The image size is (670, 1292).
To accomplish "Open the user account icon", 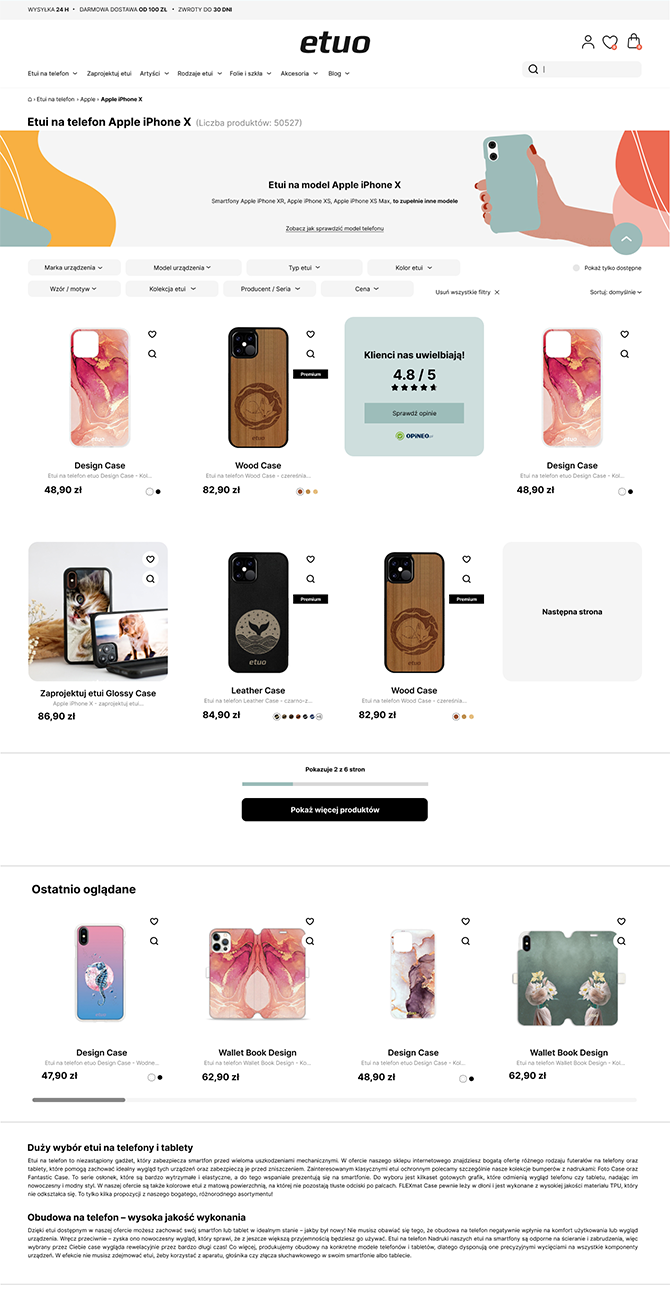I will pyautogui.click(x=588, y=42).
